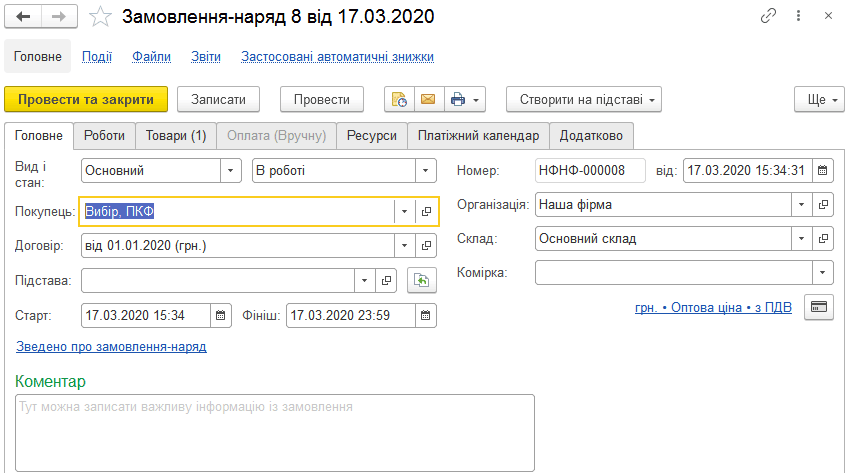Print document using the printer icon
Image resolution: width=848 pixels, height=473 pixels.
tap(458, 99)
